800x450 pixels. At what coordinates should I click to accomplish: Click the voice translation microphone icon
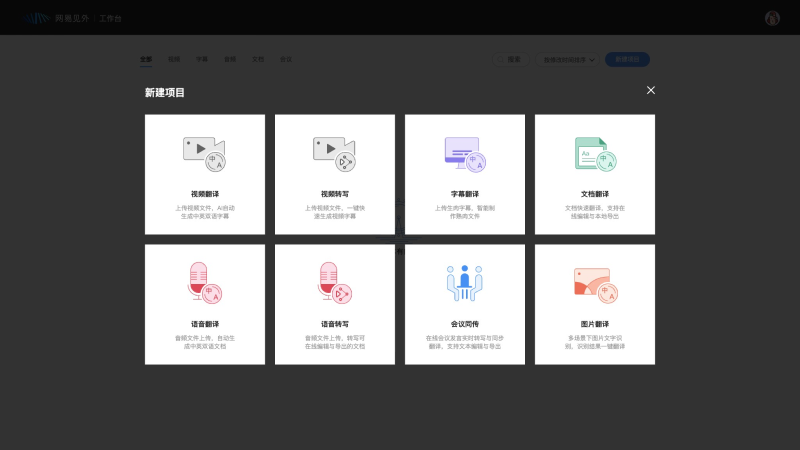204,282
